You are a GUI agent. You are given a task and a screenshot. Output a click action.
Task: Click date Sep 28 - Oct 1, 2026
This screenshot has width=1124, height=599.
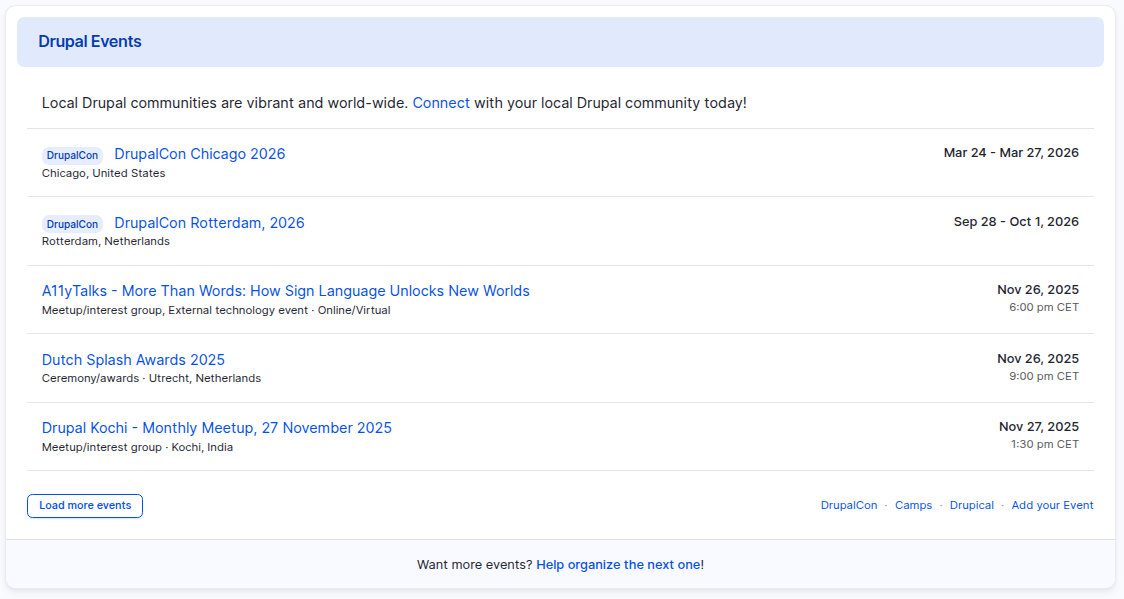(x=1016, y=221)
